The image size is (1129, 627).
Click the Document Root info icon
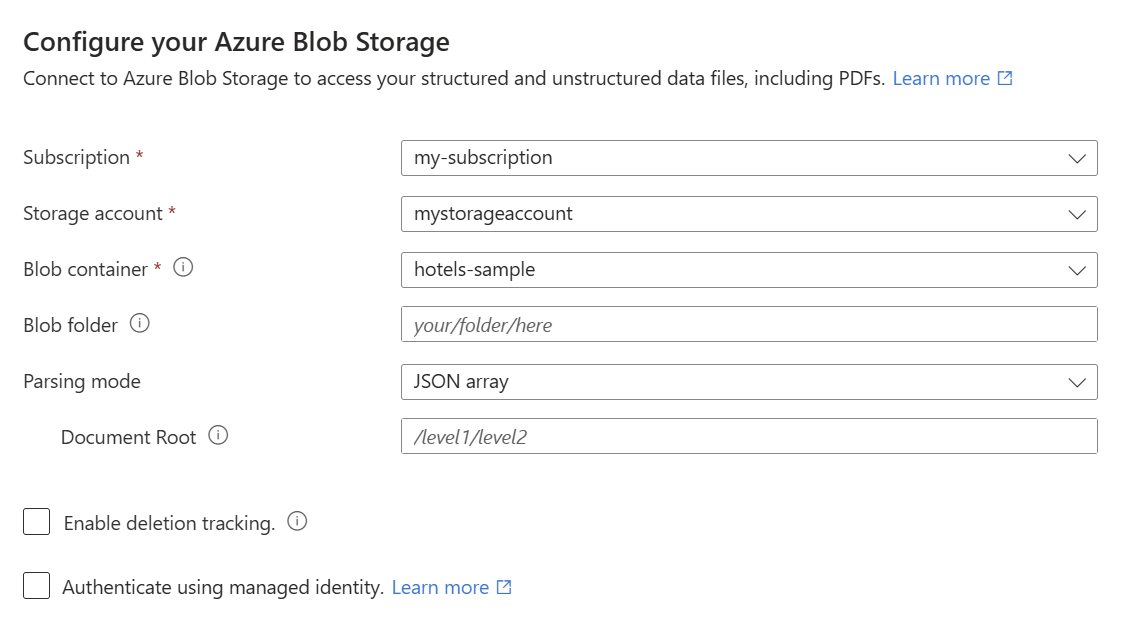(218, 436)
